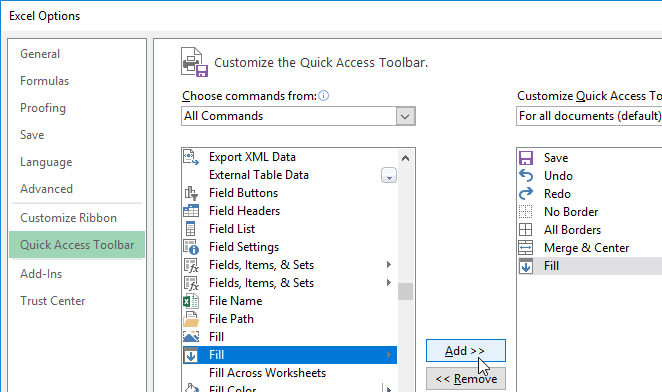
Task: Select the File Name command
Action: click(x=290, y=301)
